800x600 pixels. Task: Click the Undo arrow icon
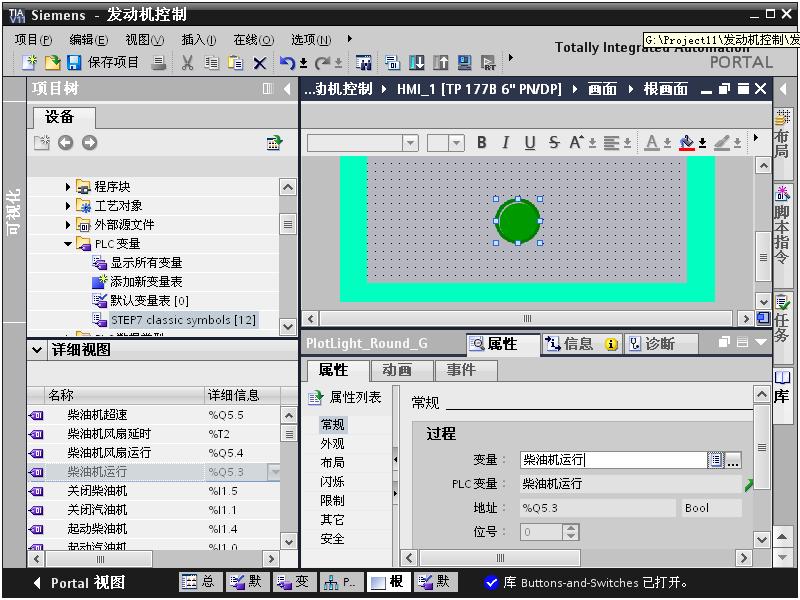click(x=287, y=63)
